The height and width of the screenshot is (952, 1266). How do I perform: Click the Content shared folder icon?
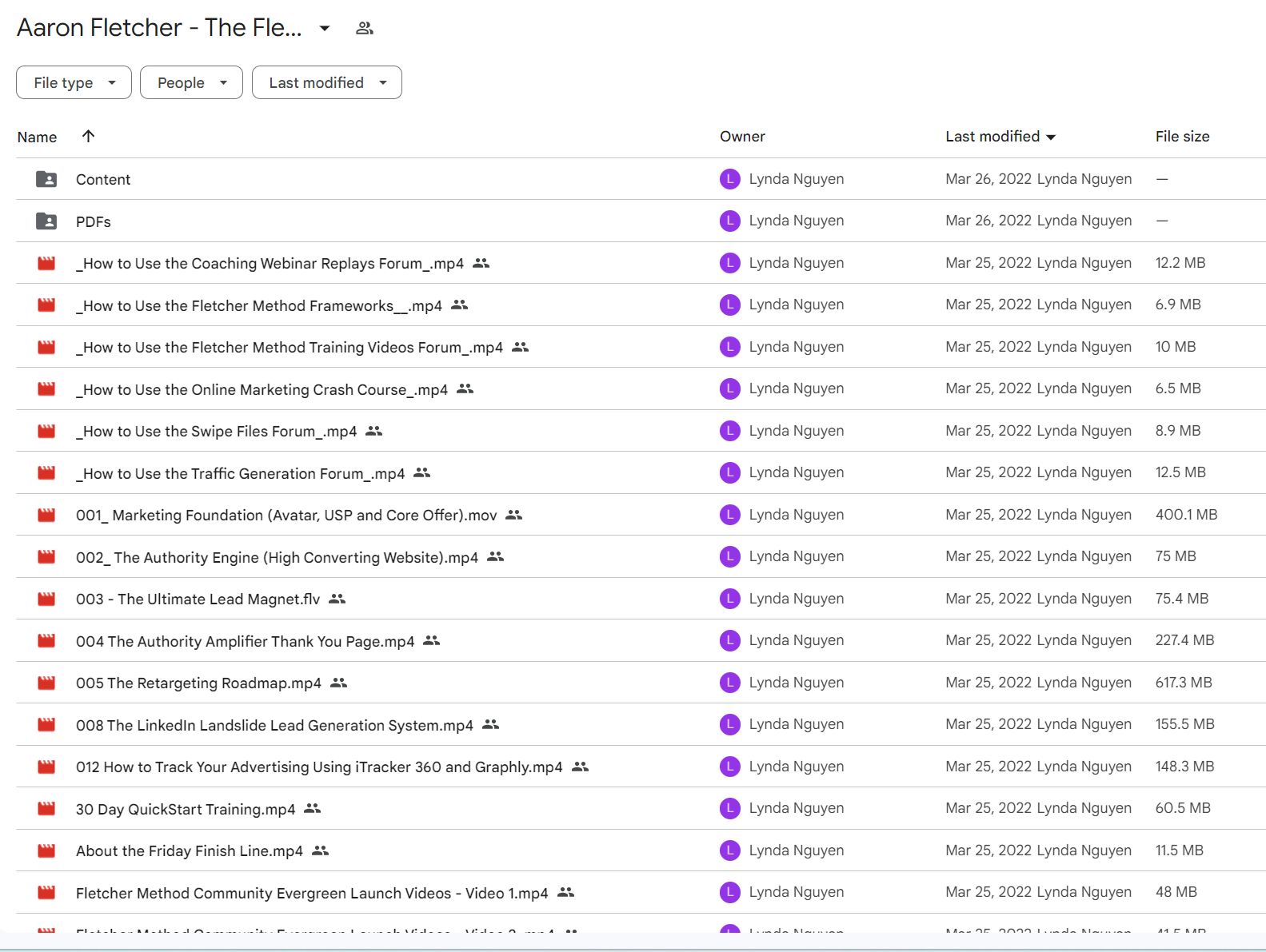tap(46, 179)
